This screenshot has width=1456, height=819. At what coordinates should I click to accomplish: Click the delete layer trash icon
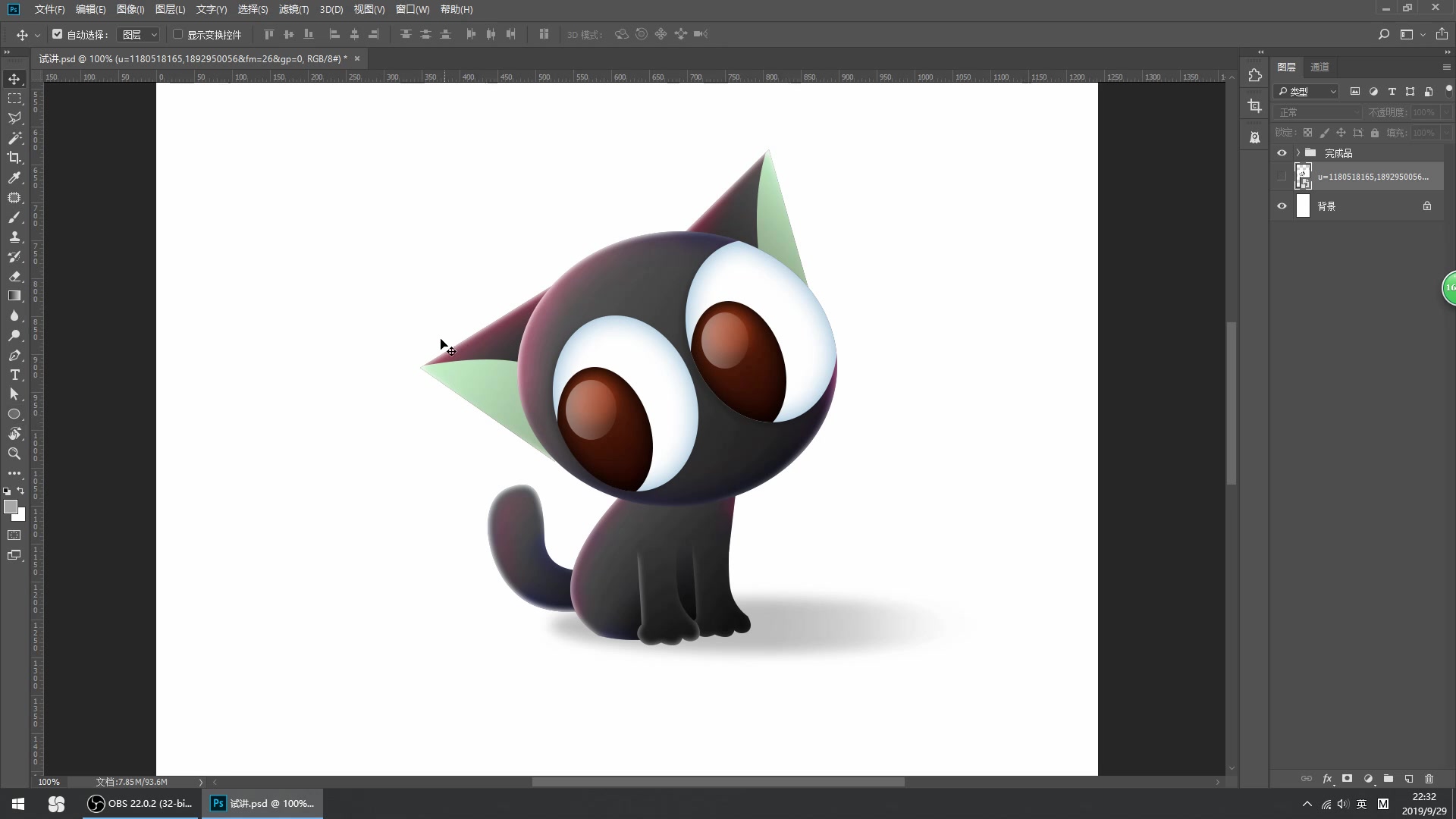click(1429, 779)
